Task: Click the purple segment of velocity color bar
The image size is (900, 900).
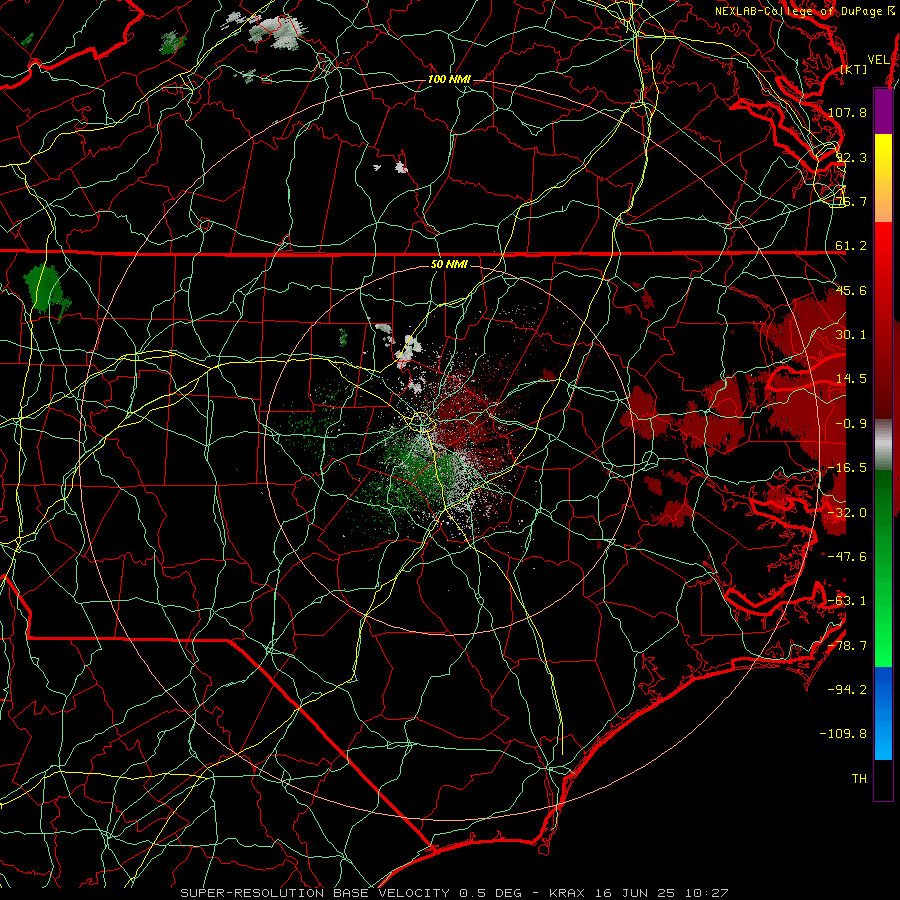Action: coord(883,111)
